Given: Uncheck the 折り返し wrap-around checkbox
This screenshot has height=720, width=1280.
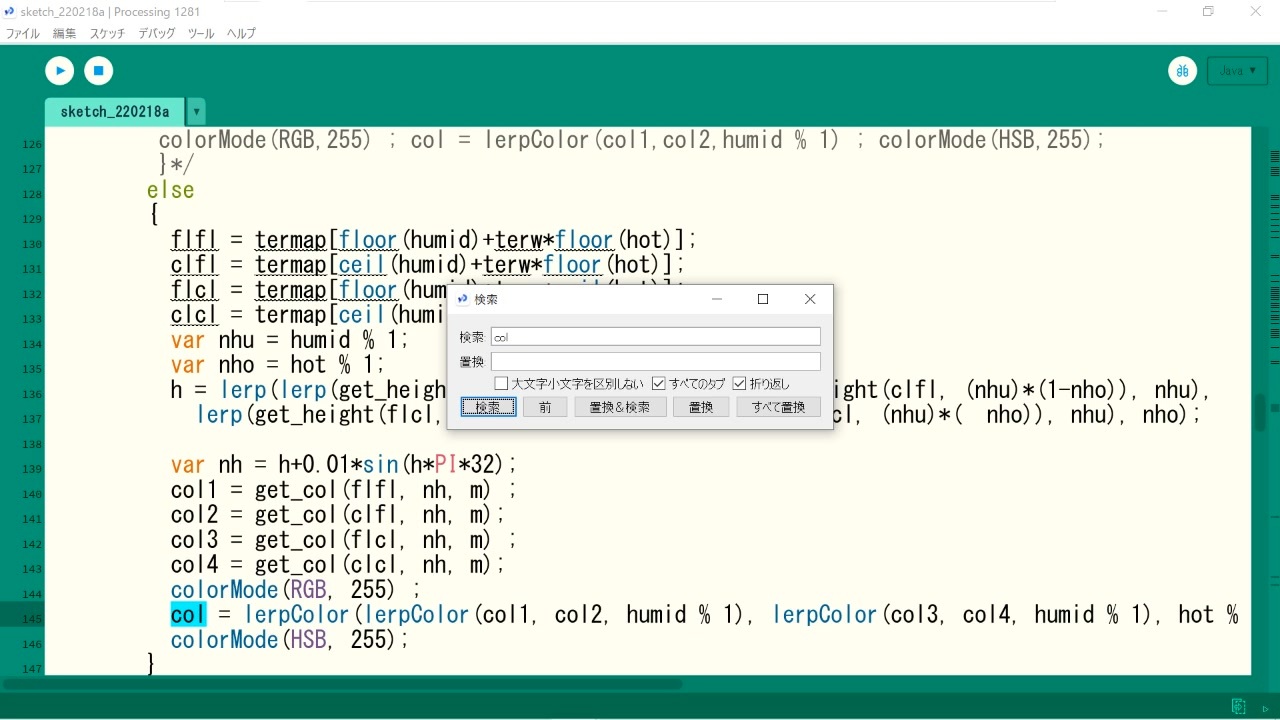Looking at the screenshot, I should (739, 383).
